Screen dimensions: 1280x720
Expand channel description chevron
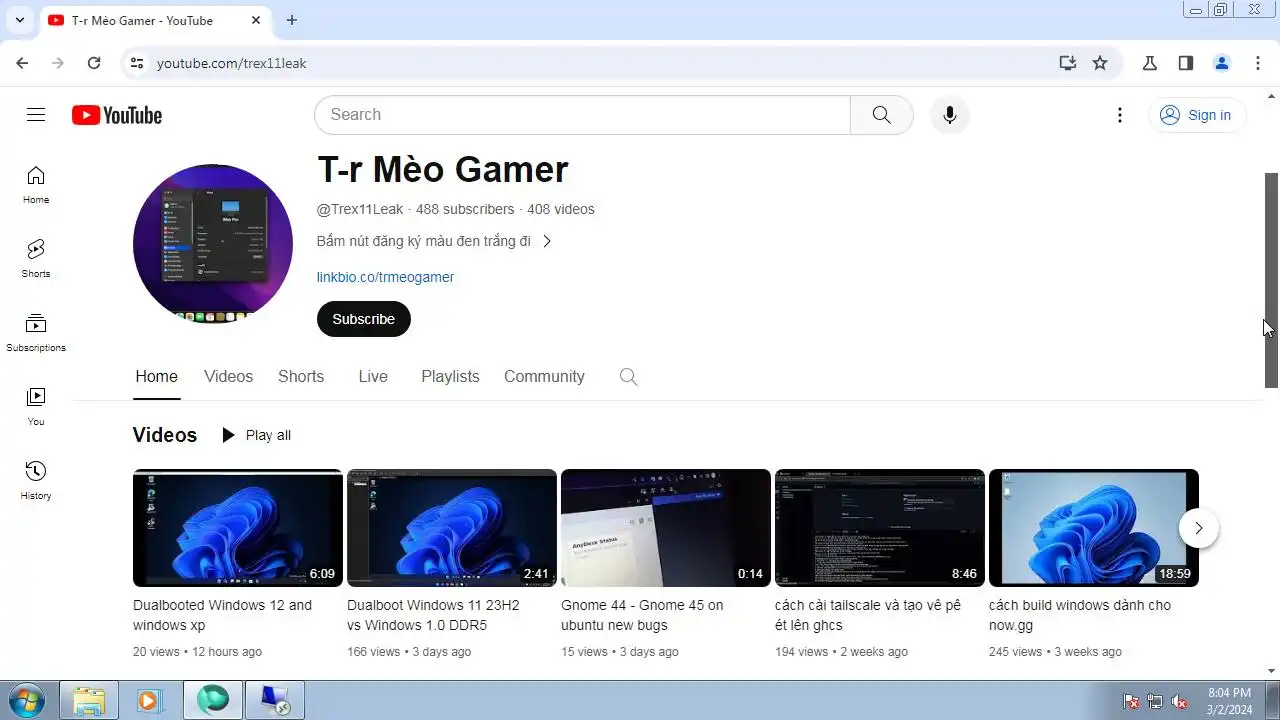click(x=547, y=241)
